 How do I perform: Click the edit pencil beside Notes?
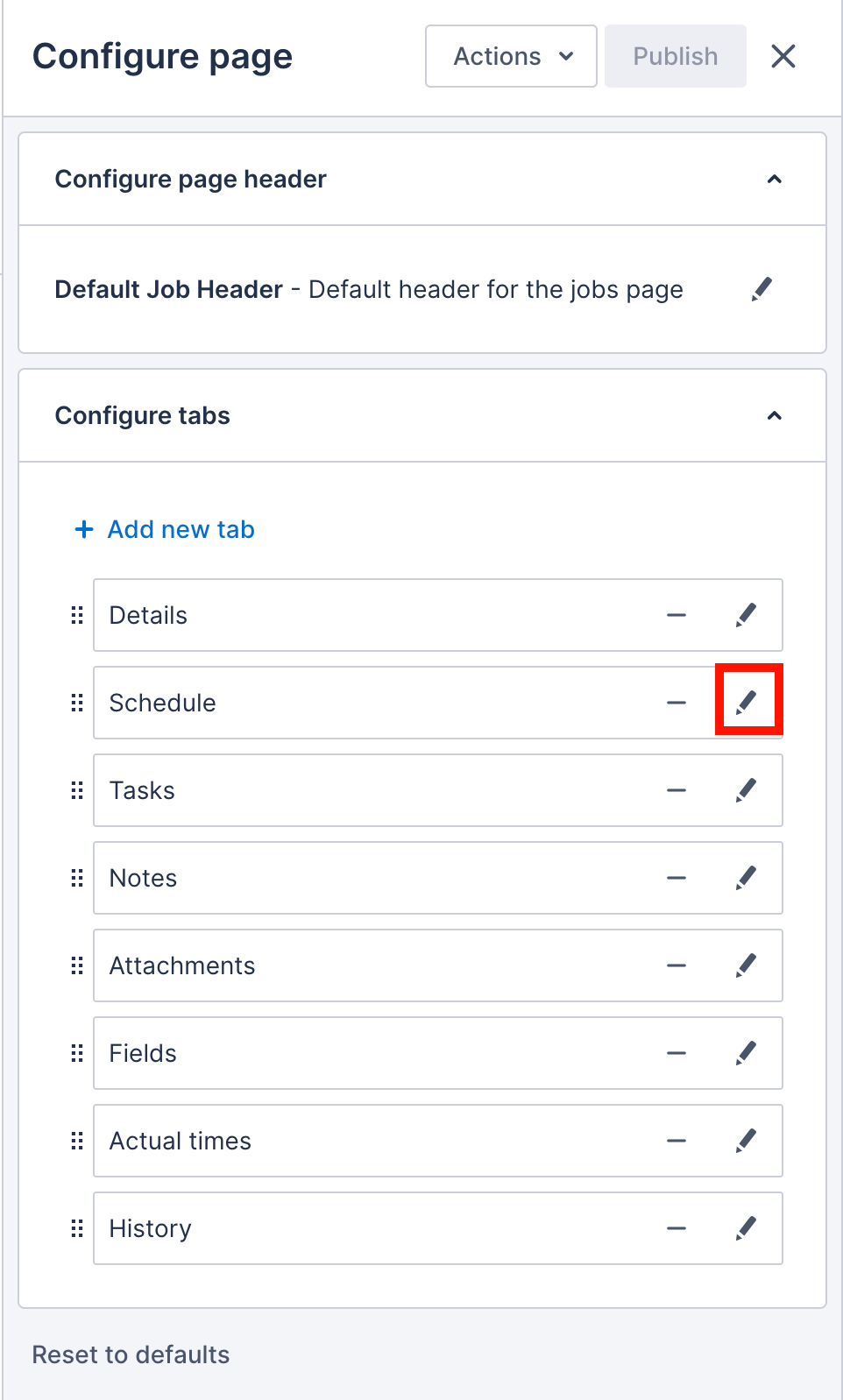coord(746,878)
